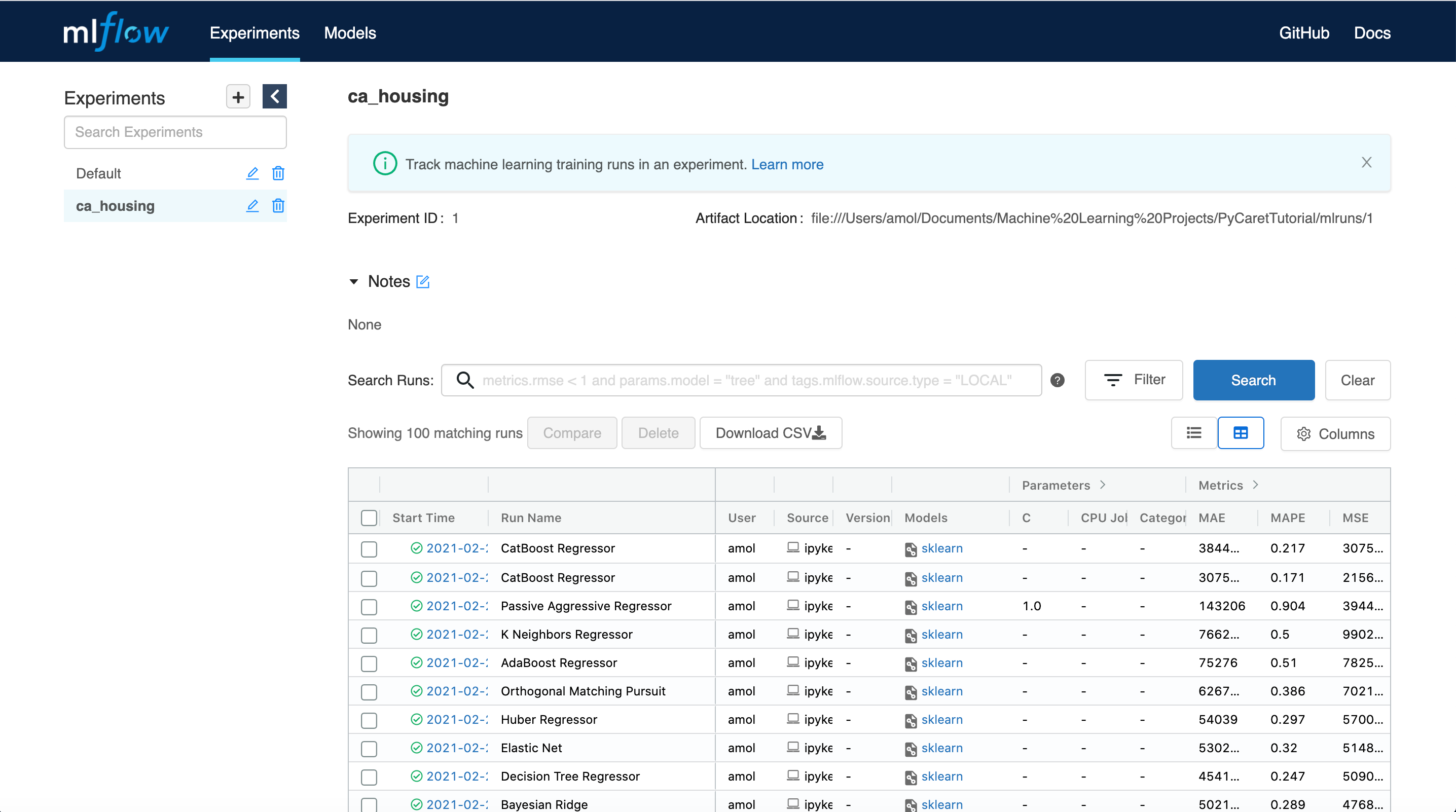Screen dimensions: 1456x812
Task: Click the Compare button
Action: tap(572, 433)
